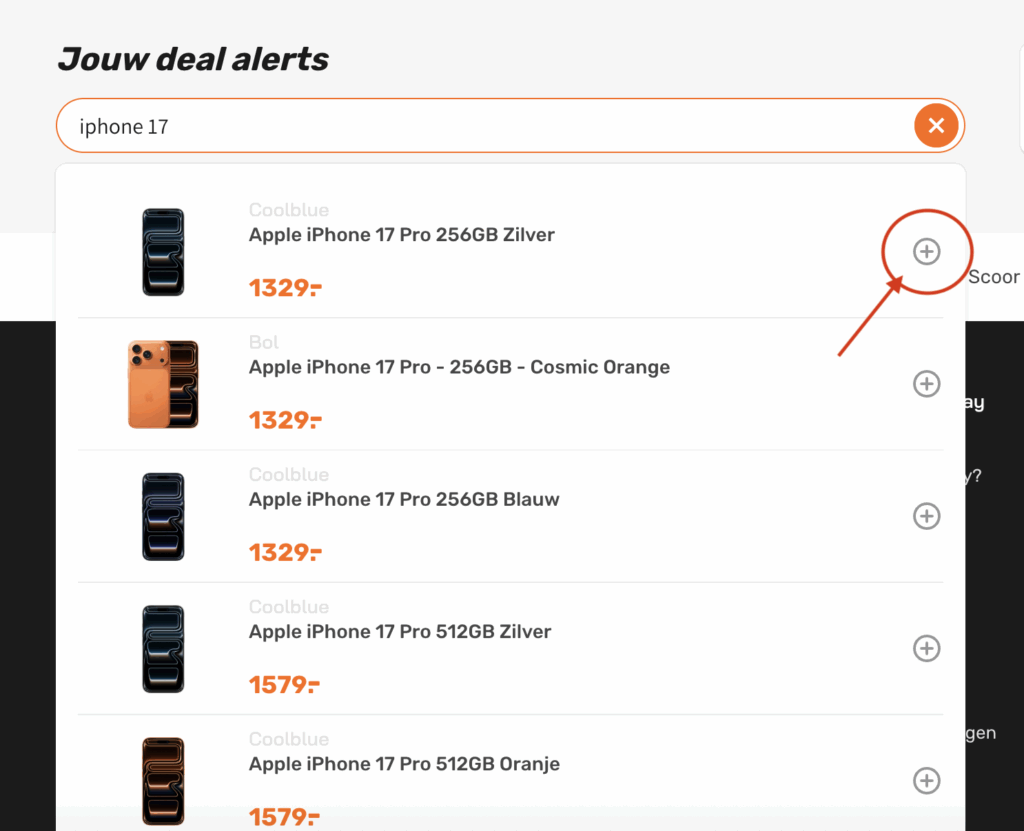Add iPhone 17 Pro 512GB Oranje deal alert
The width and height of the screenshot is (1024, 831).
[927, 780]
